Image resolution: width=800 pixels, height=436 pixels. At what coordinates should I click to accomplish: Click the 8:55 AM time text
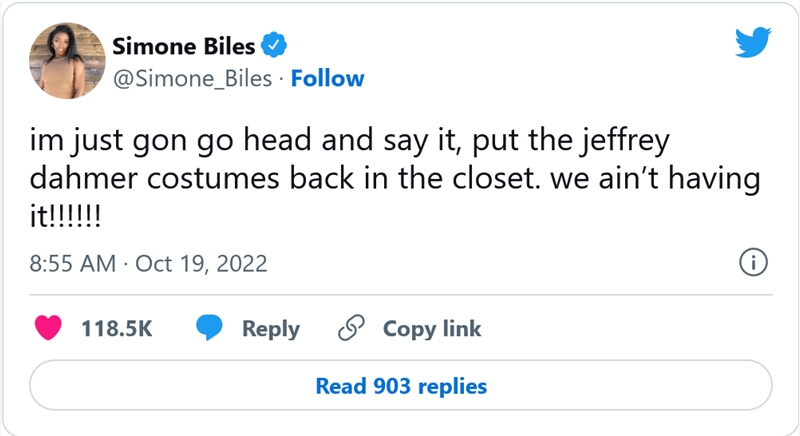tap(73, 264)
